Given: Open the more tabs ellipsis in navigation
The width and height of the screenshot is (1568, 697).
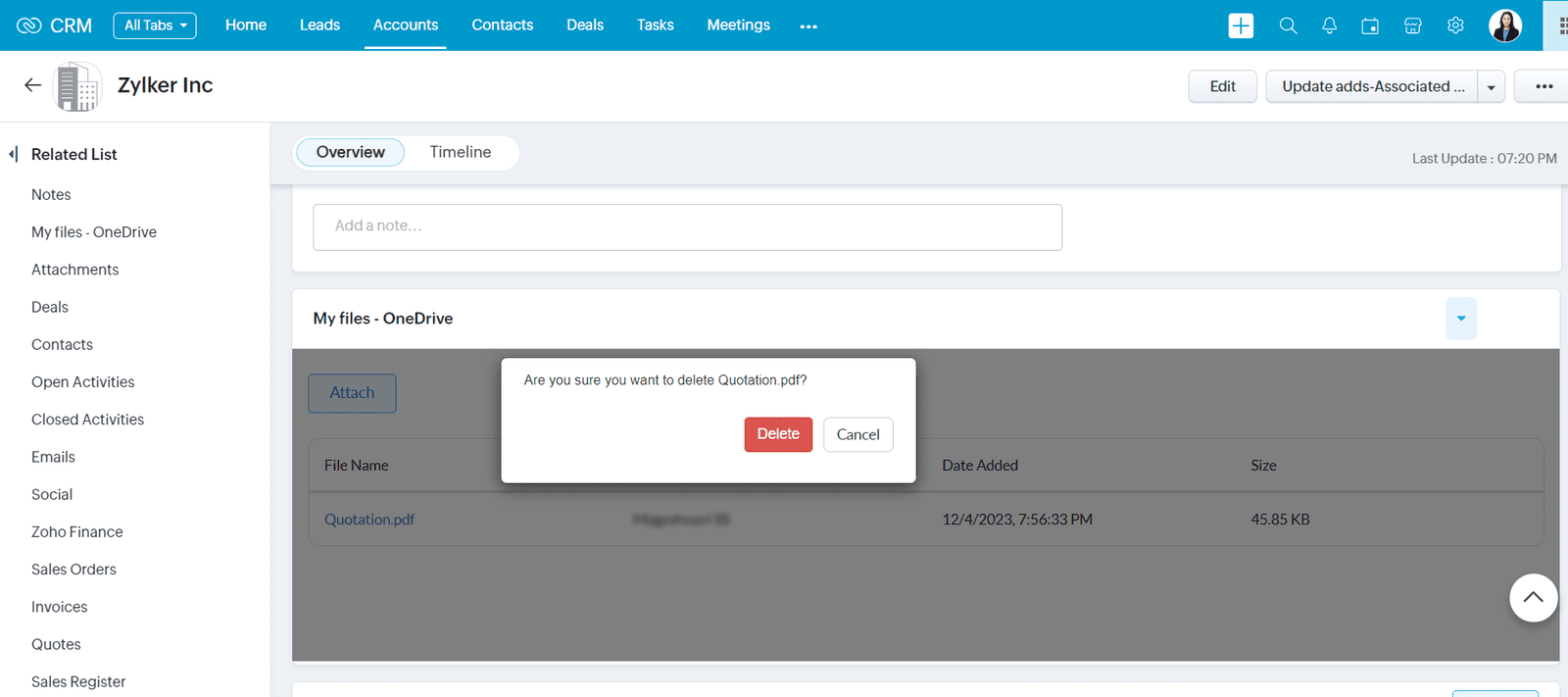Looking at the screenshot, I should 808,26.
